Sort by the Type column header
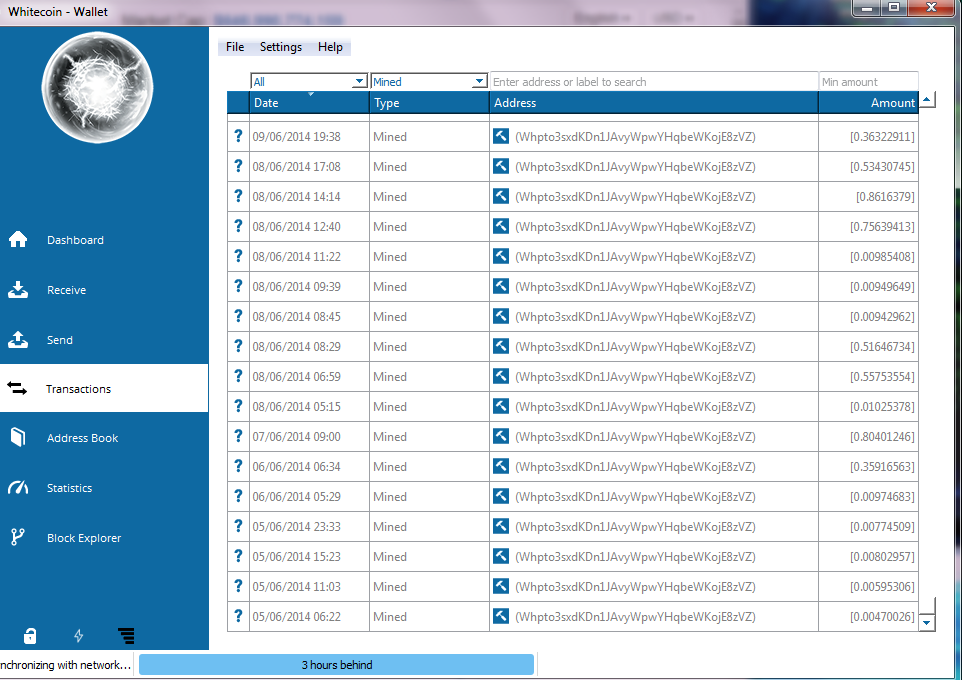 (429, 102)
